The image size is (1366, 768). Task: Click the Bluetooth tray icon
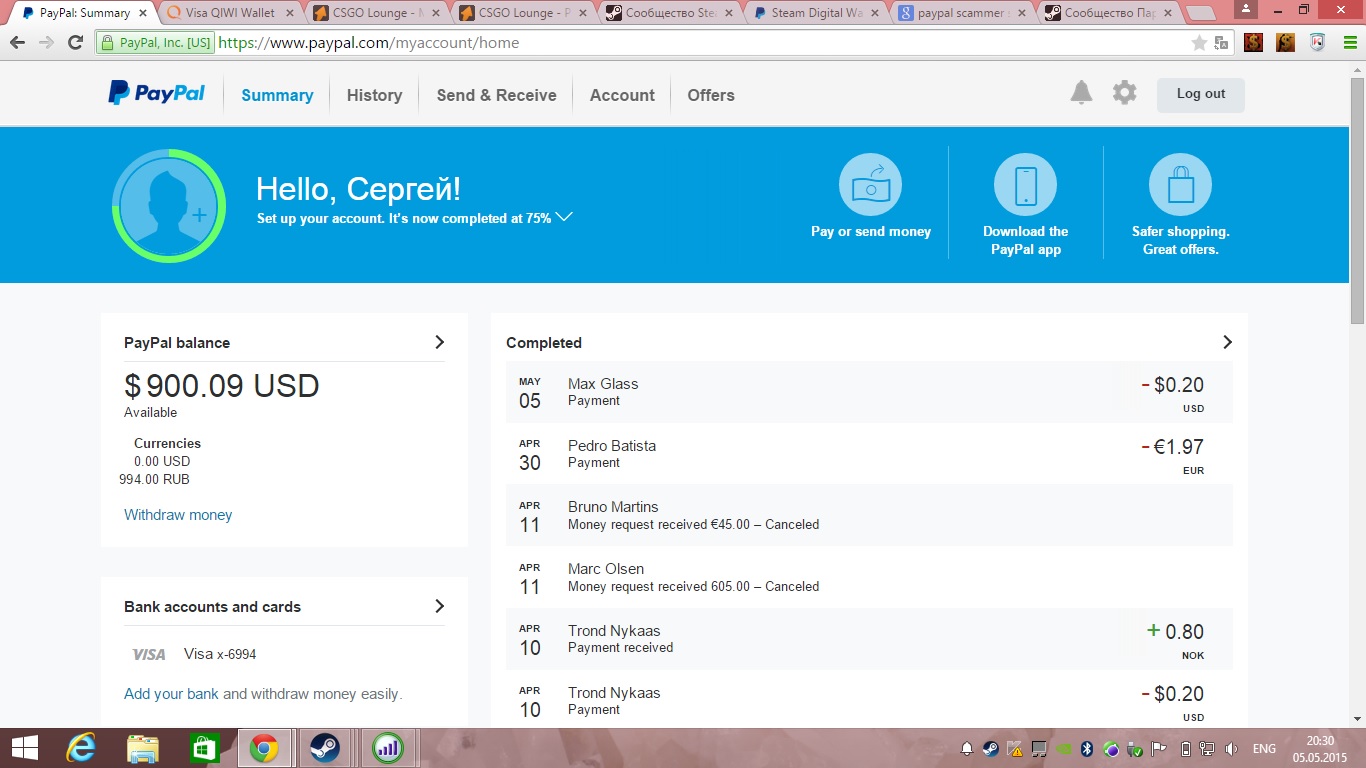pos(1088,749)
